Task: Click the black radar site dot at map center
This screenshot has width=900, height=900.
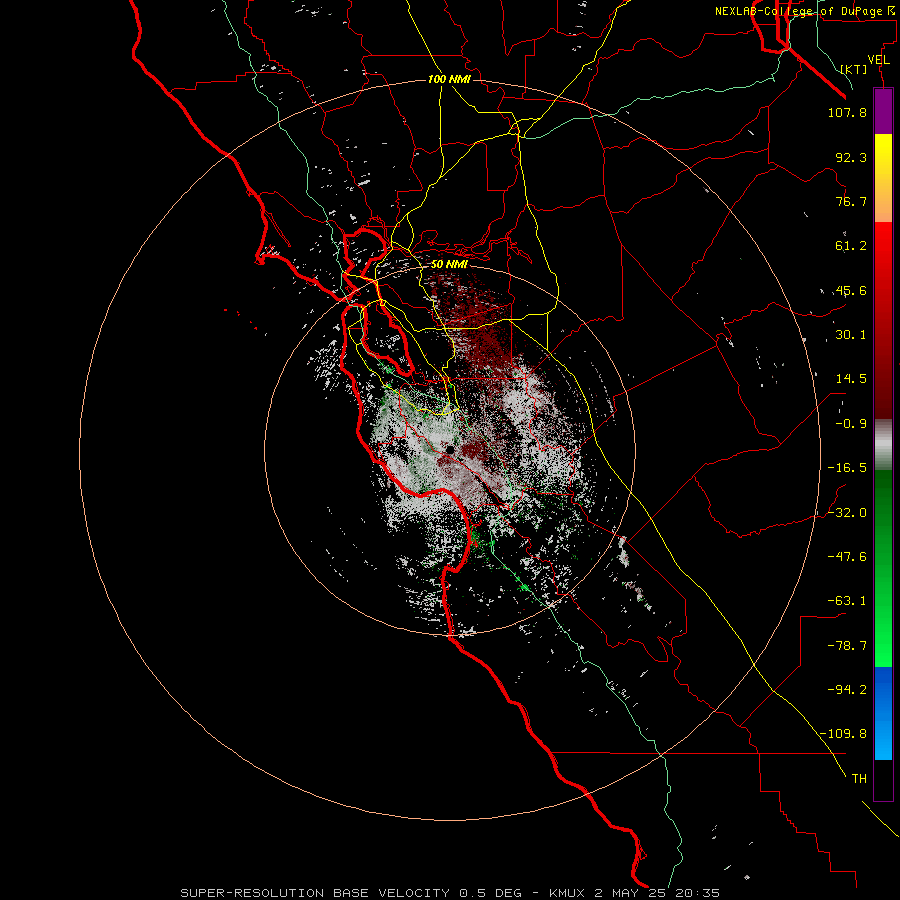Action: pyautogui.click(x=449, y=449)
